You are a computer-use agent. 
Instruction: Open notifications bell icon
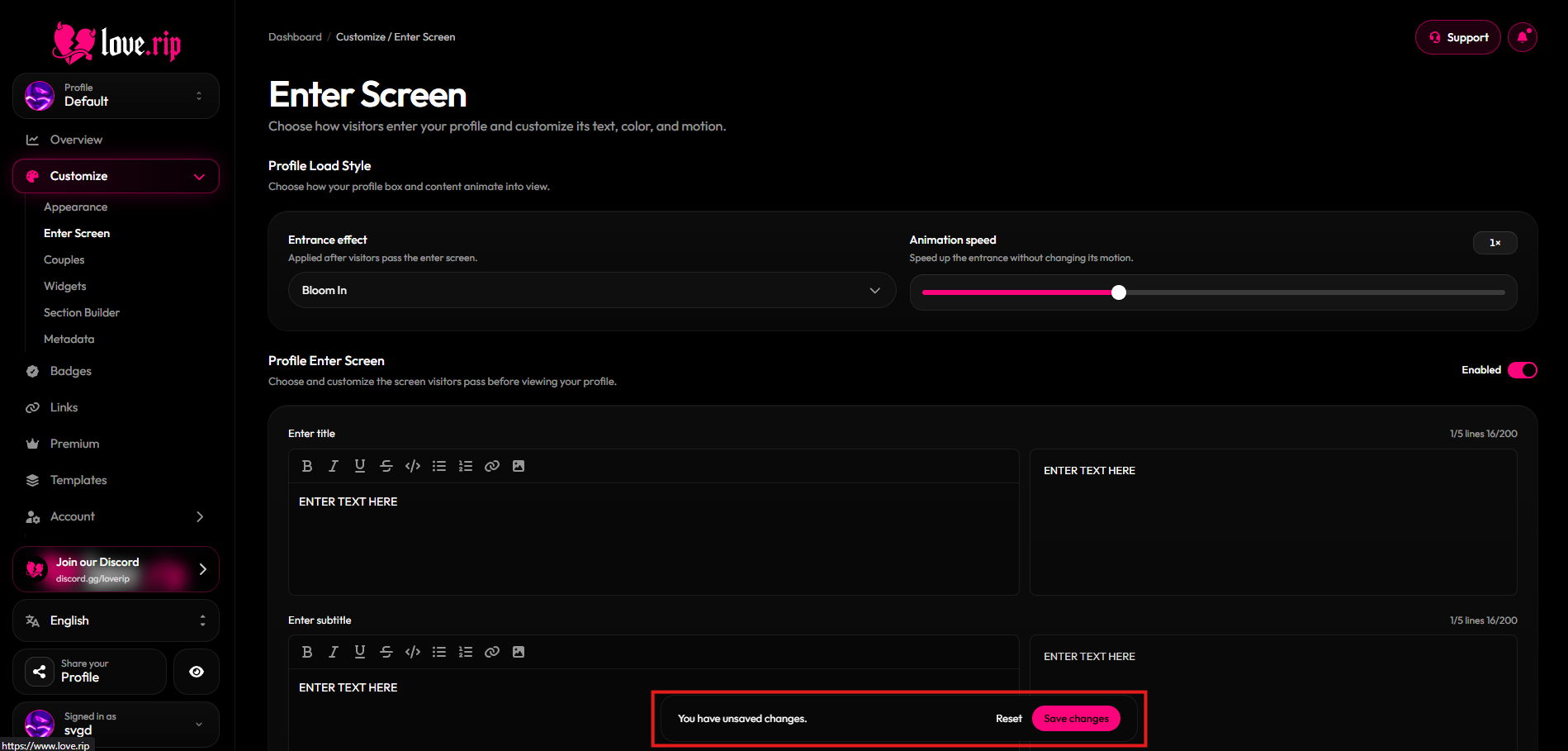pyautogui.click(x=1523, y=37)
